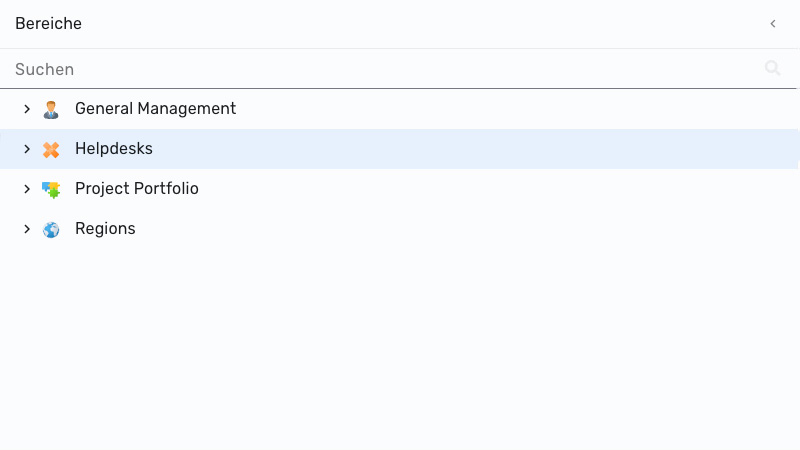This screenshot has width=800, height=450.
Task: Click blank space right of Regions label
Action: click(459, 229)
